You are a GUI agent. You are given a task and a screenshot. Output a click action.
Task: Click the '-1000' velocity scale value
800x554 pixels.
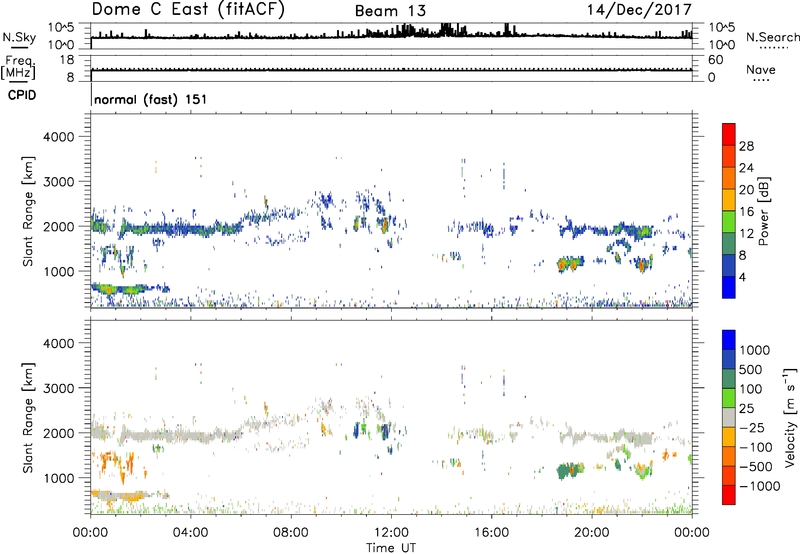[759, 486]
